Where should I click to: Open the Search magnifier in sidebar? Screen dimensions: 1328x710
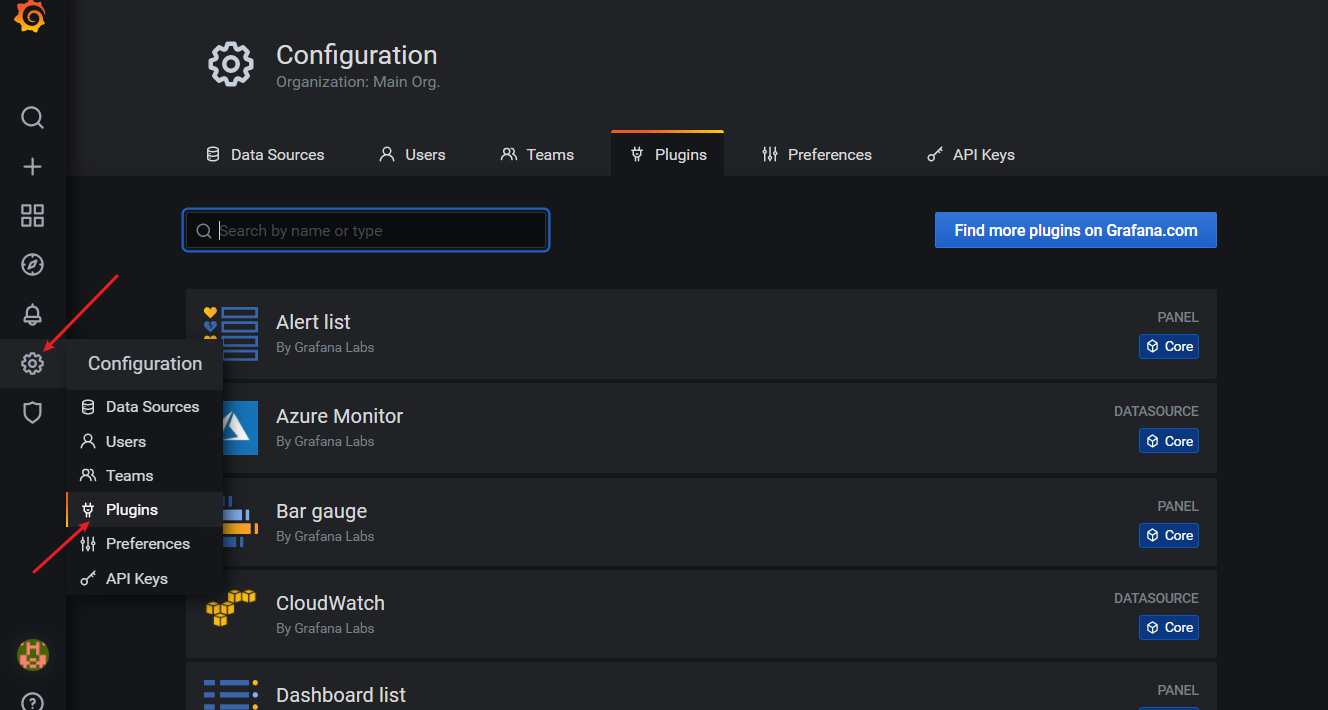click(x=32, y=118)
